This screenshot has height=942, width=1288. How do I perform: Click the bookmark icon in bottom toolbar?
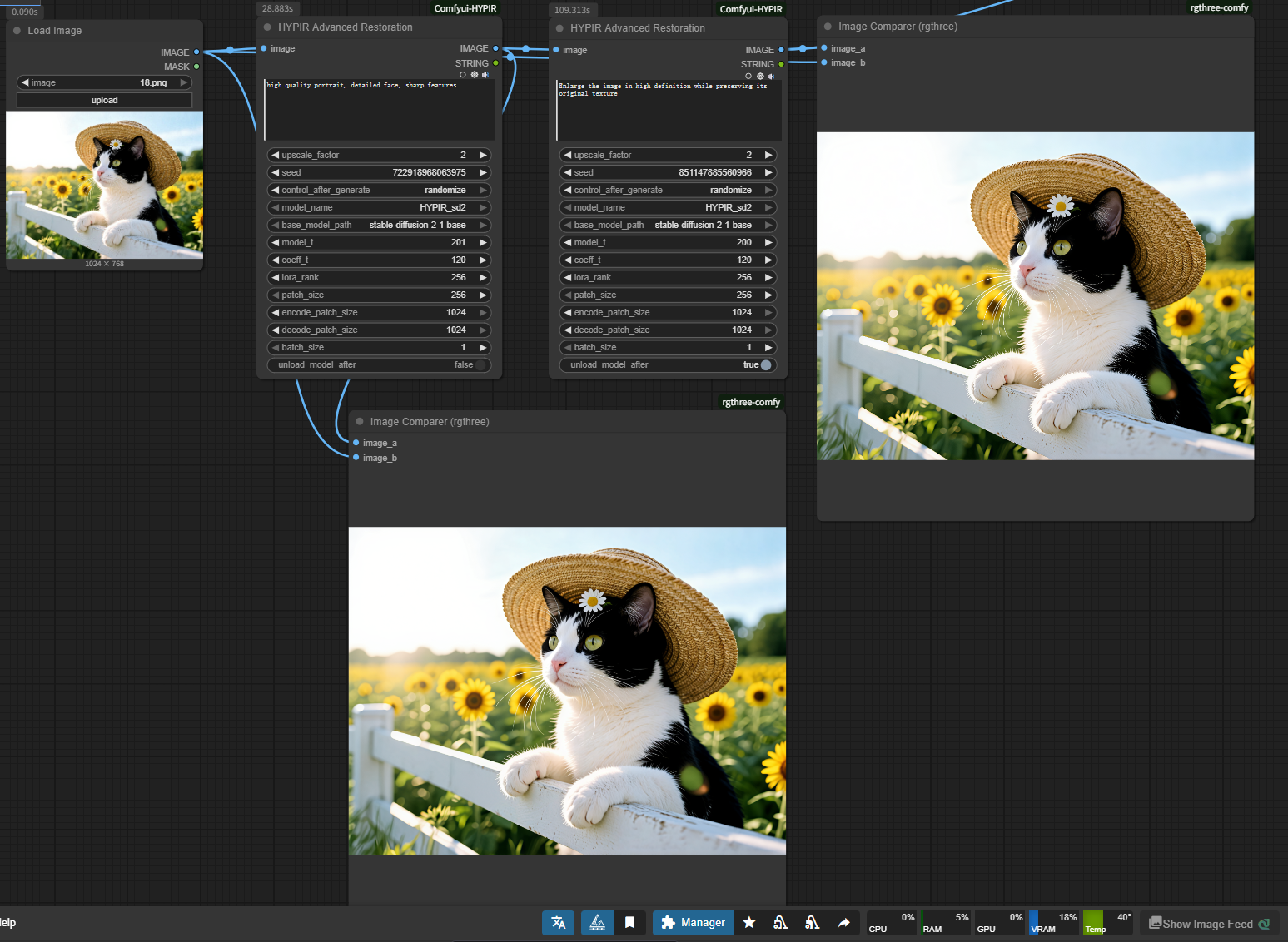630,923
